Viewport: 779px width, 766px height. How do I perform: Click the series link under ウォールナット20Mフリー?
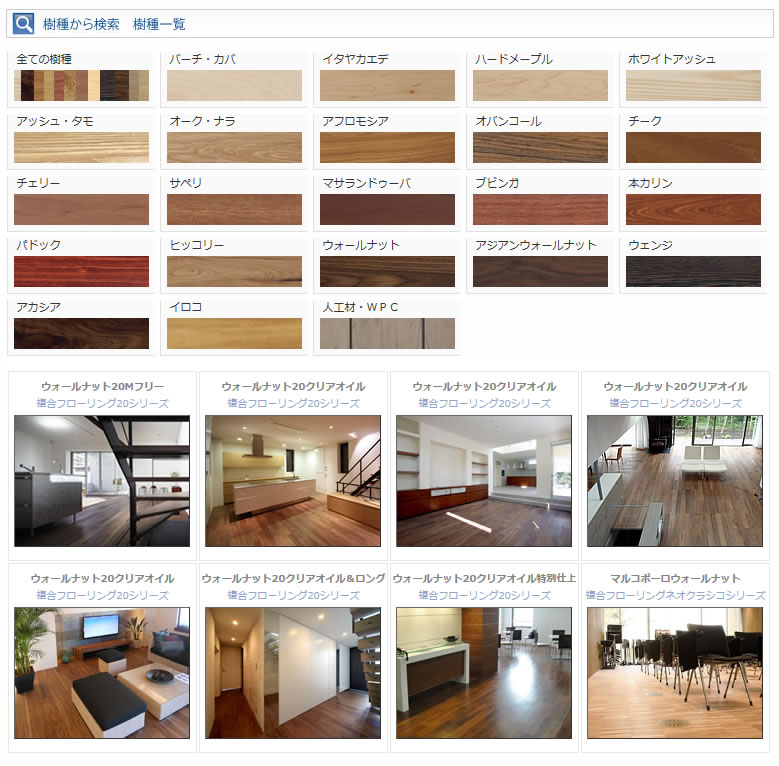click(x=102, y=403)
